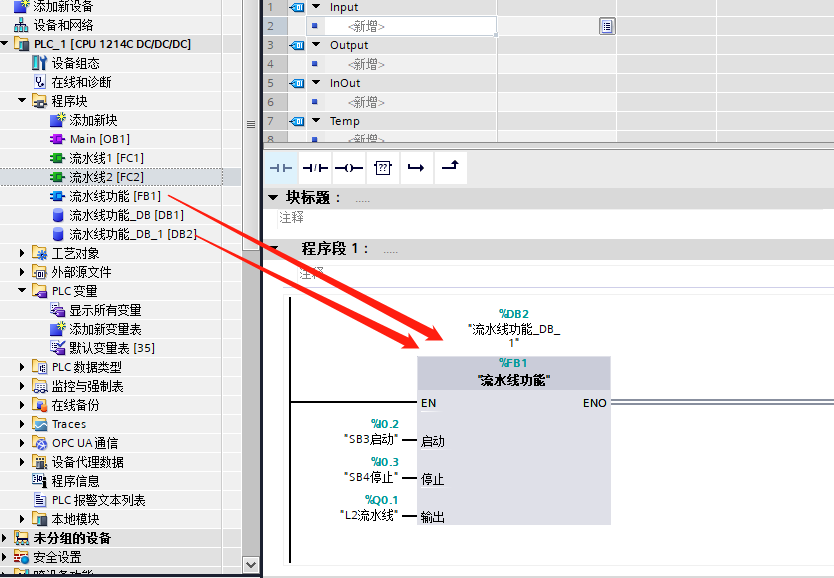Insert a normally open contact
The width and height of the screenshot is (834, 578).
point(281,168)
